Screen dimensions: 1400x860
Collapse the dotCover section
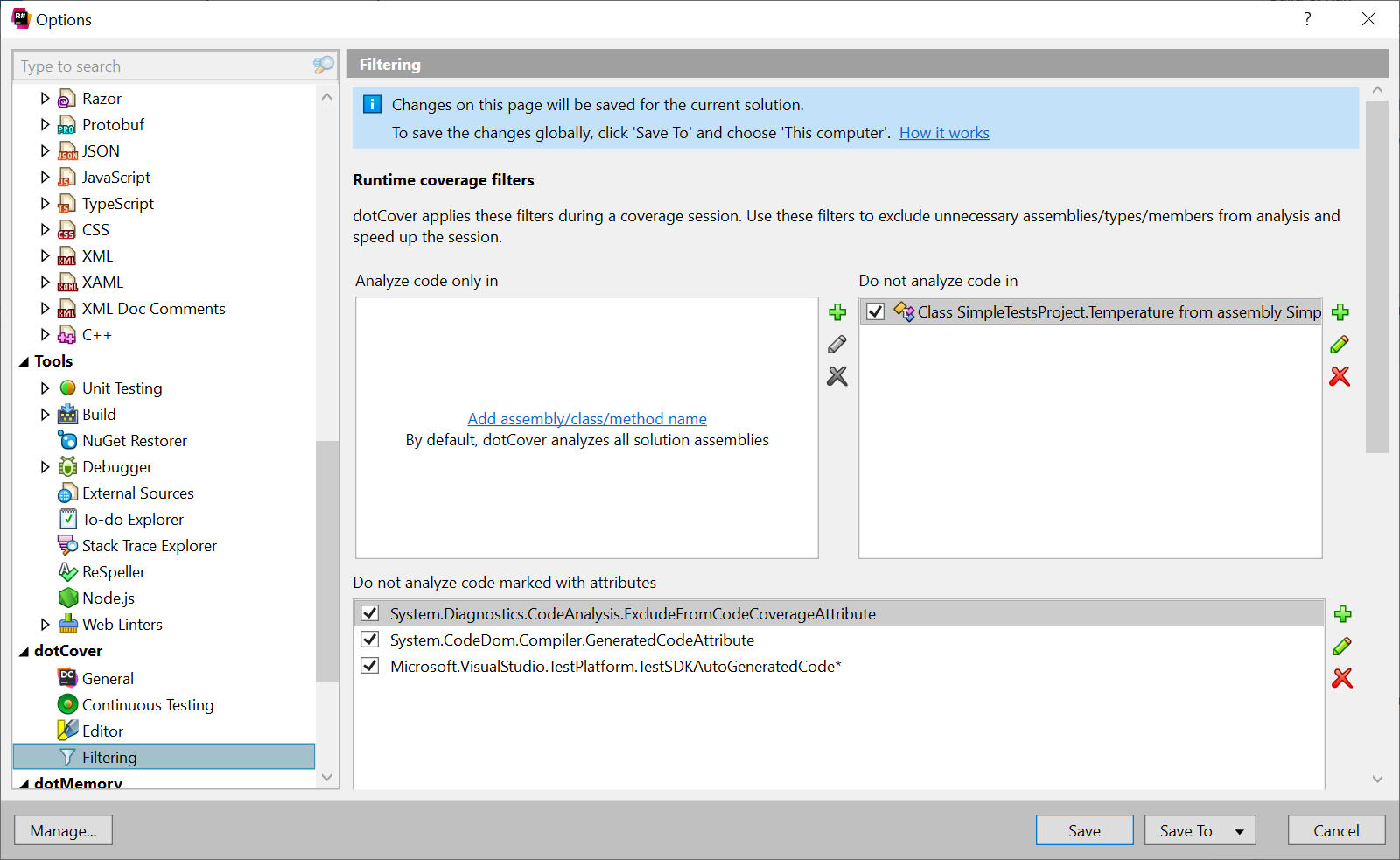click(x=24, y=650)
